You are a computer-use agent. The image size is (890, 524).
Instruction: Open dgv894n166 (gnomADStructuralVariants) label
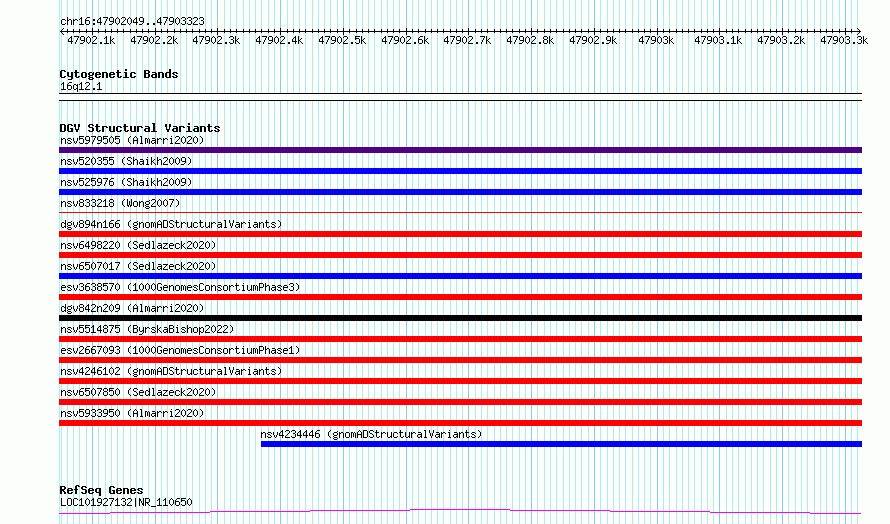pyautogui.click(x=171, y=224)
